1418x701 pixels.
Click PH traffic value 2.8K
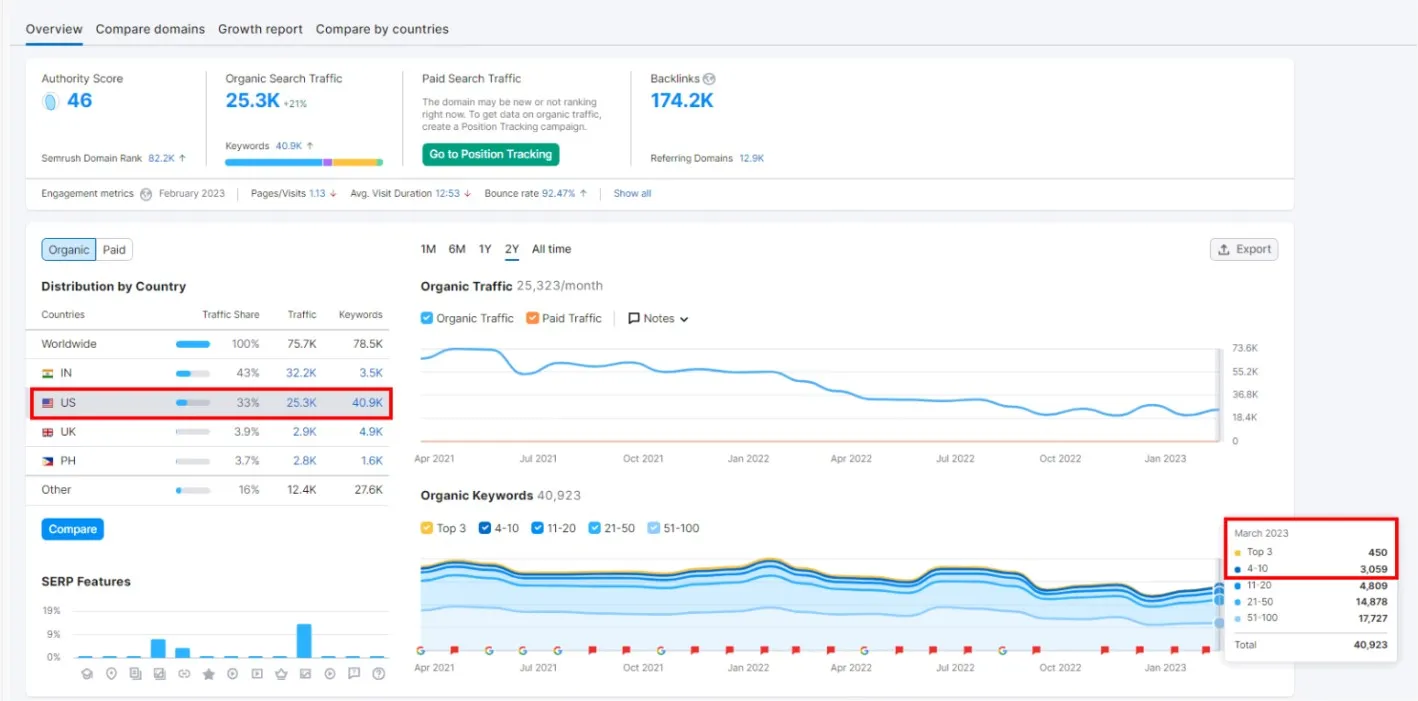point(305,461)
